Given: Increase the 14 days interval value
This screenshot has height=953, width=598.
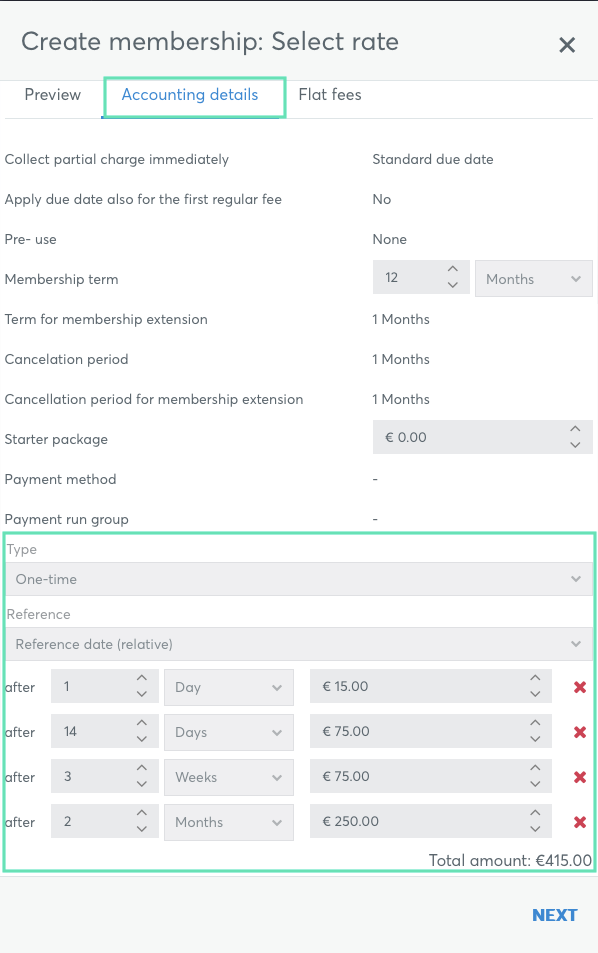Looking at the screenshot, I should tap(142, 723).
